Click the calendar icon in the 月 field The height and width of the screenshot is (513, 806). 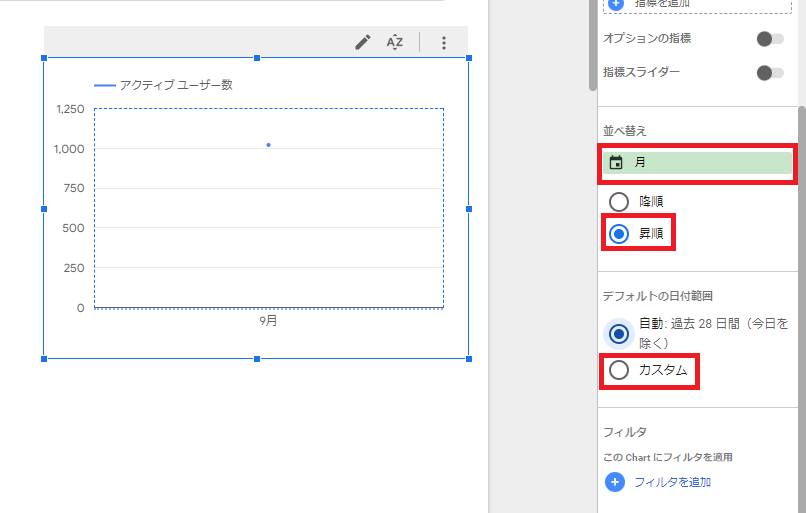click(x=616, y=162)
